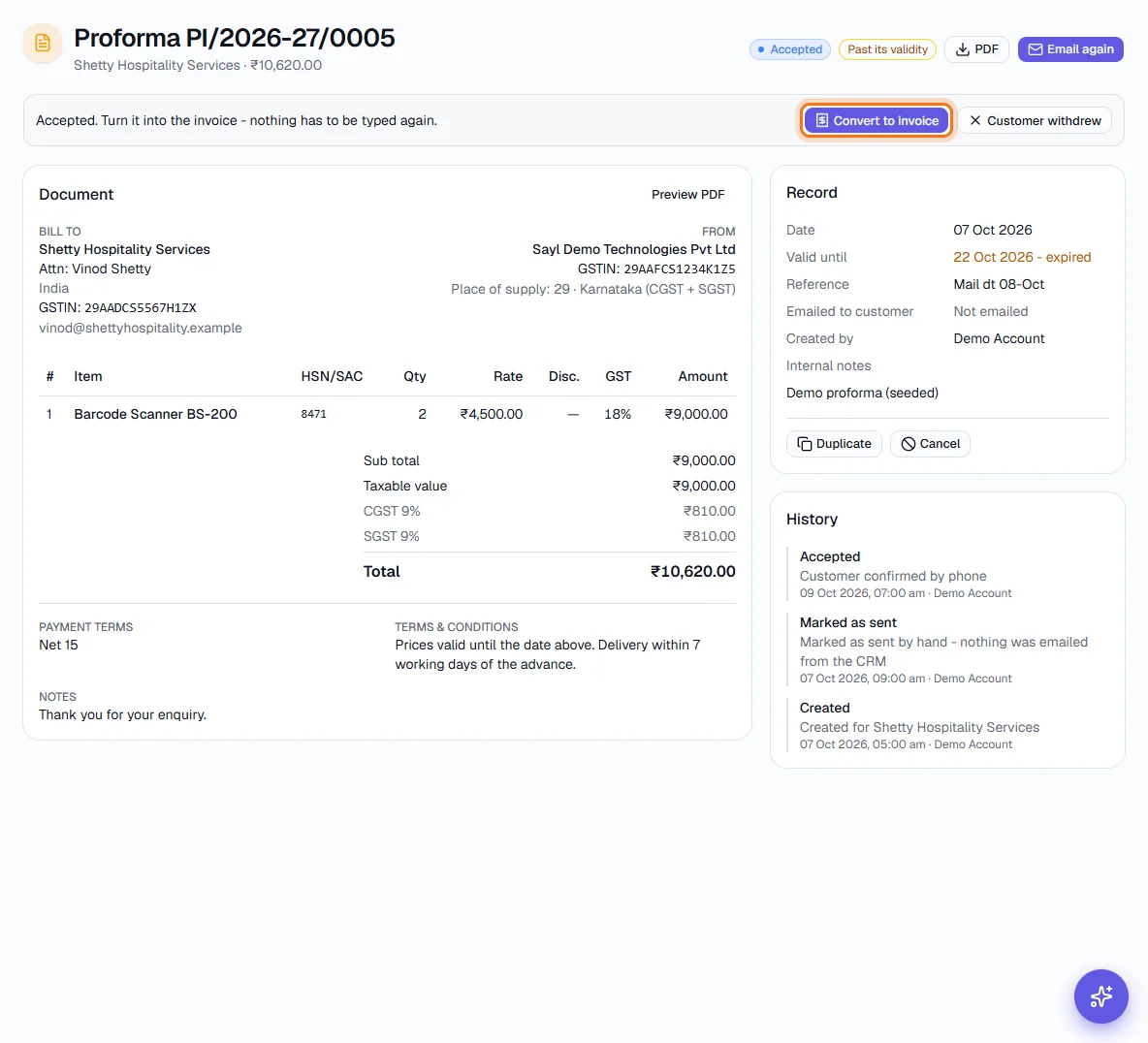Duplicate this proforma

[834, 444]
